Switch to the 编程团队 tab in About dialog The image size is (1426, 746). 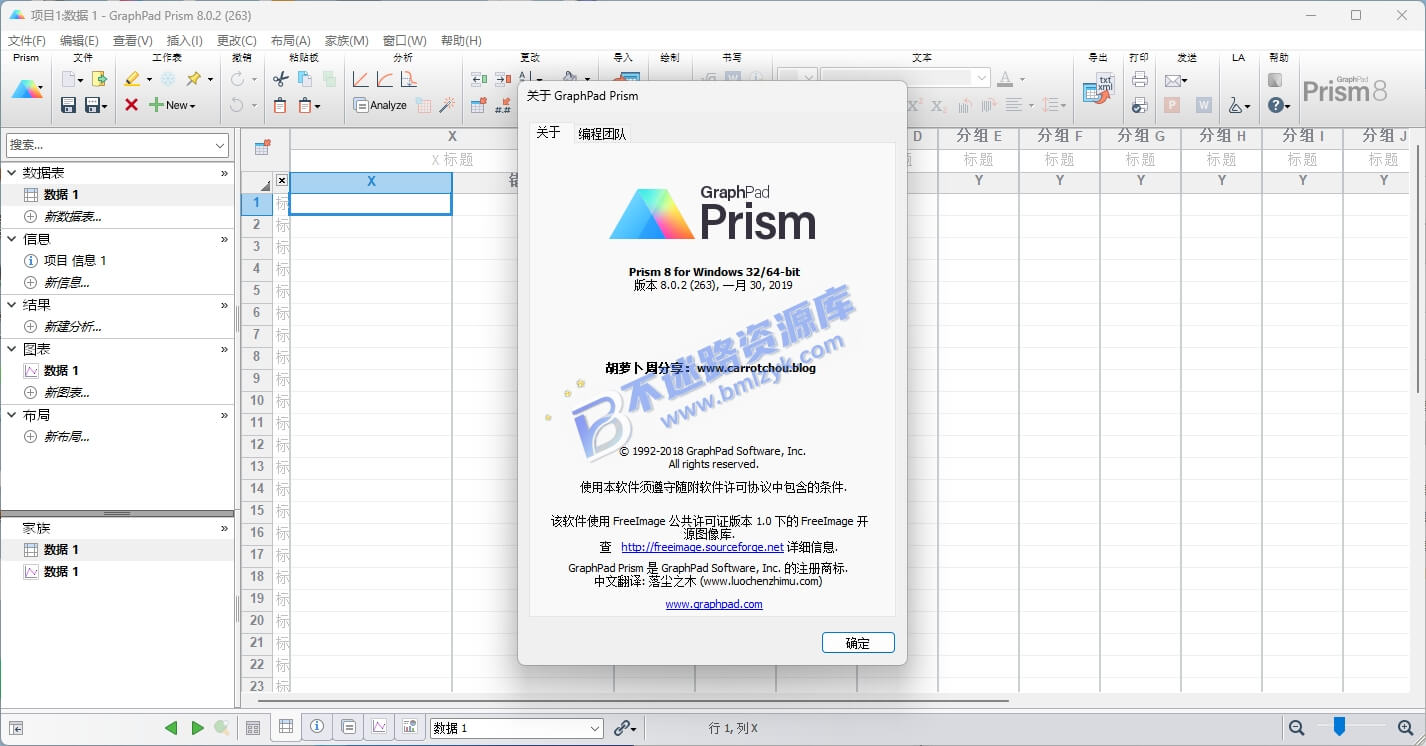pyautogui.click(x=602, y=133)
